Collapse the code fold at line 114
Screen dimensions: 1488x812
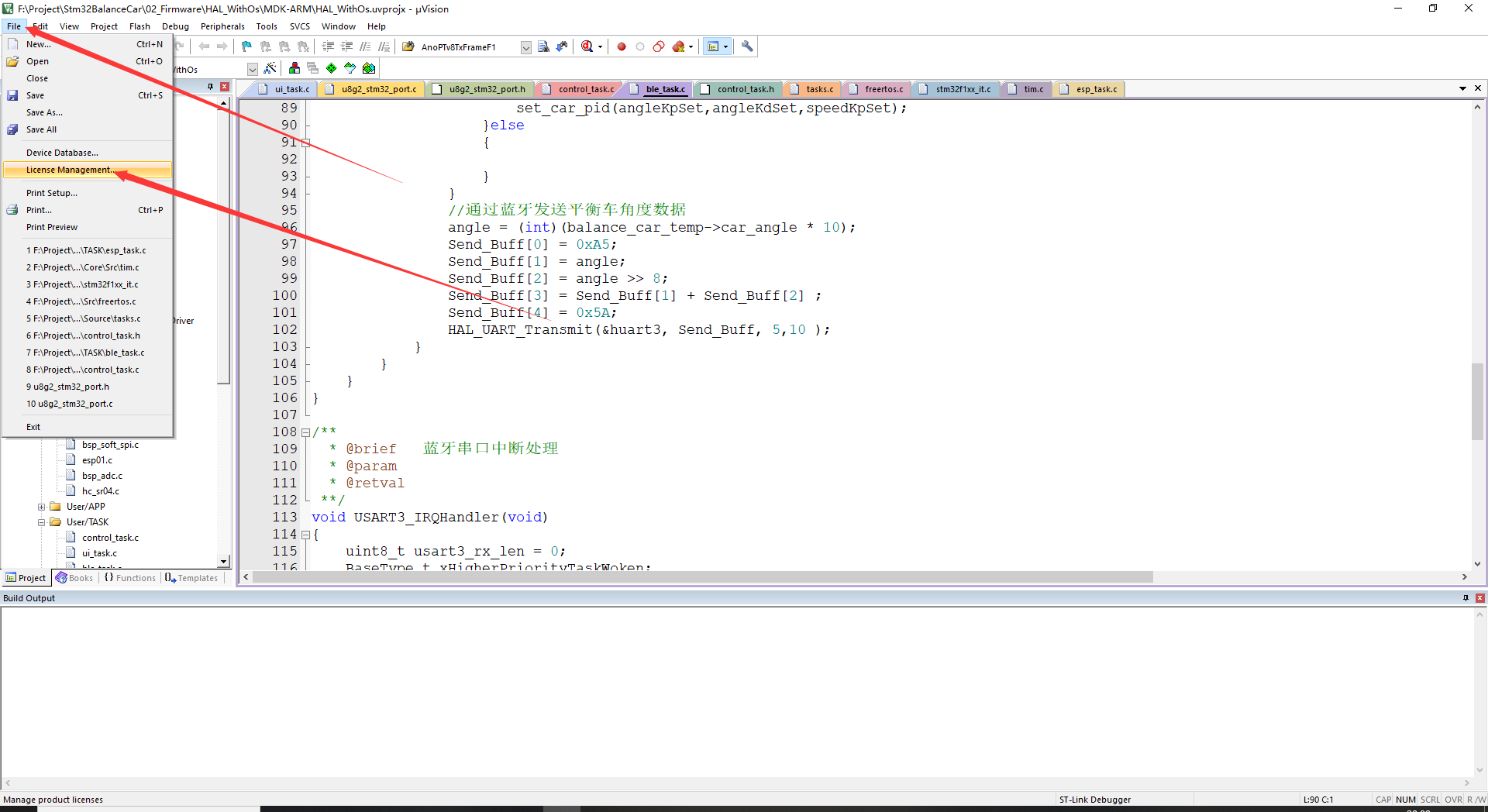pyautogui.click(x=305, y=535)
